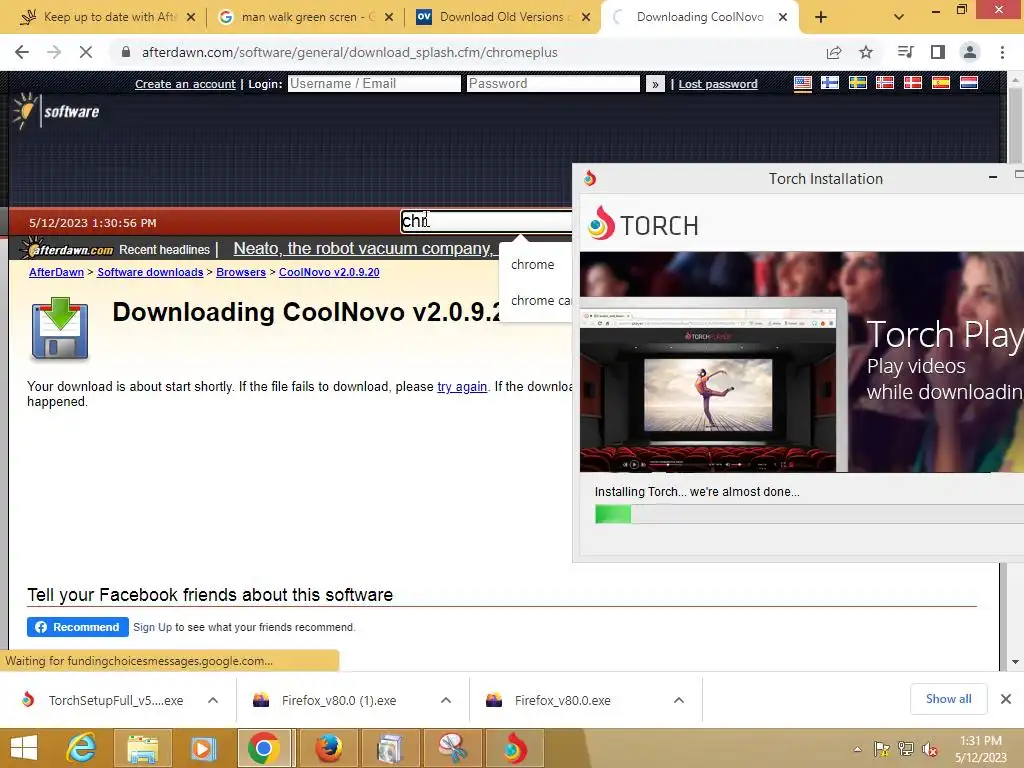
Task: Click the muted volume tray icon
Action: point(930,749)
